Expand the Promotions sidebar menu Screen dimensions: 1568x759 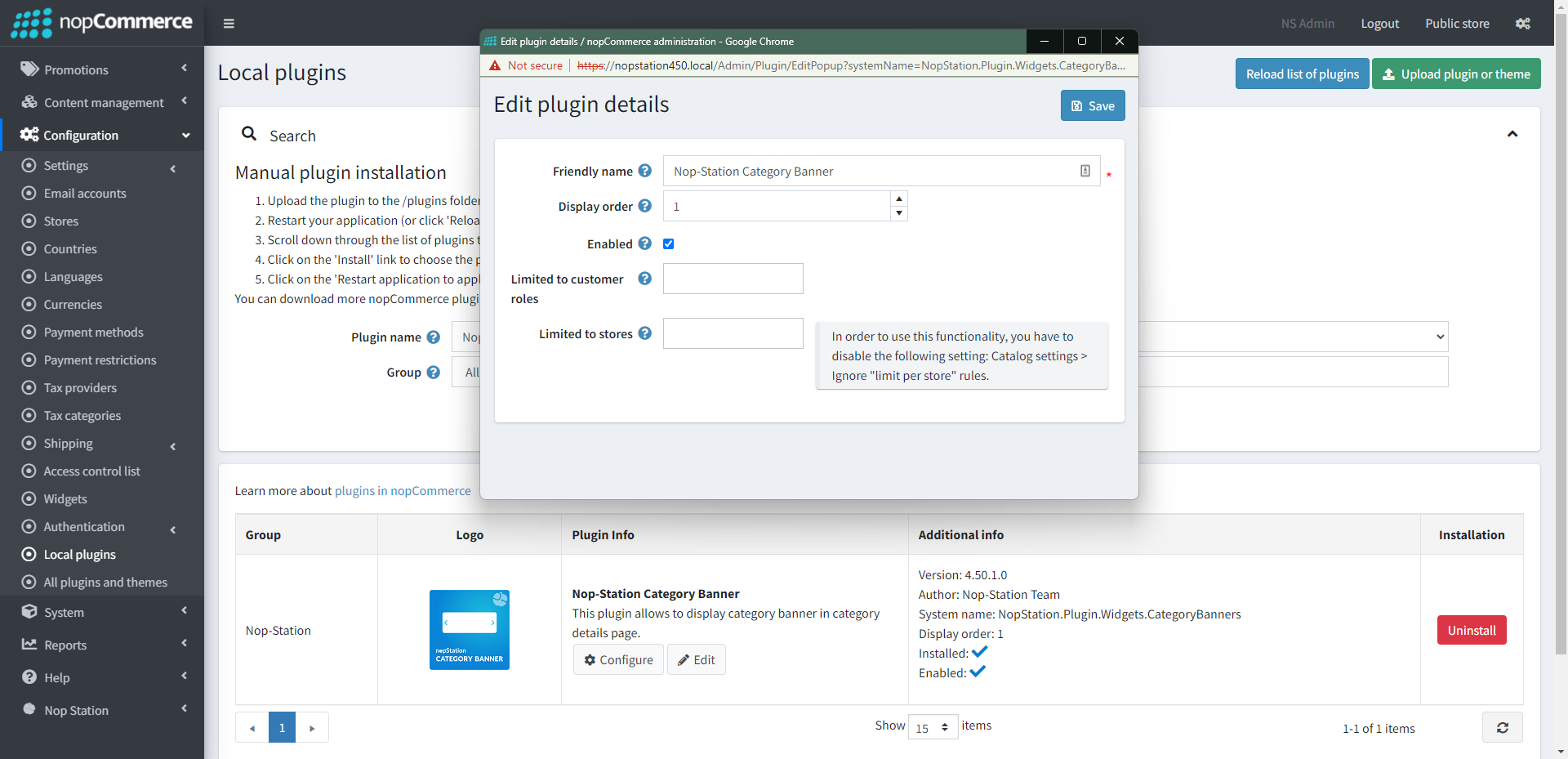click(x=102, y=69)
